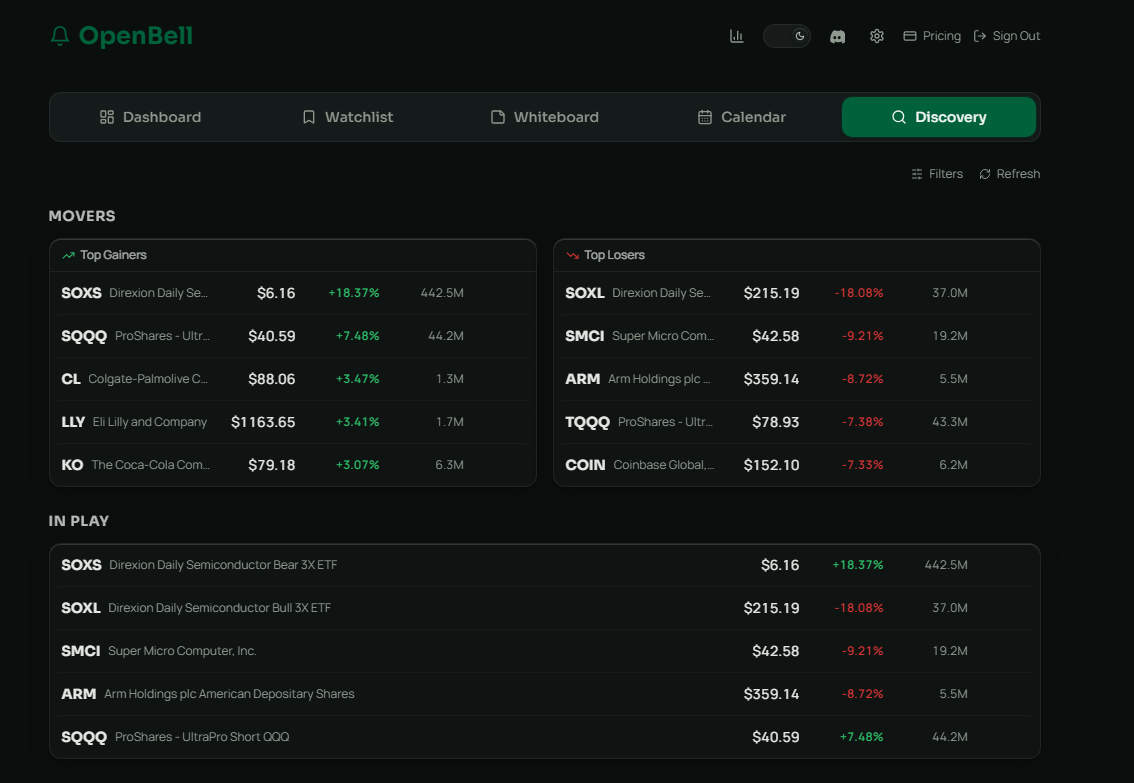Screen dimensions: 1134x783
Task: Select COIN Coinbase Global row
Action: [797, 465]
